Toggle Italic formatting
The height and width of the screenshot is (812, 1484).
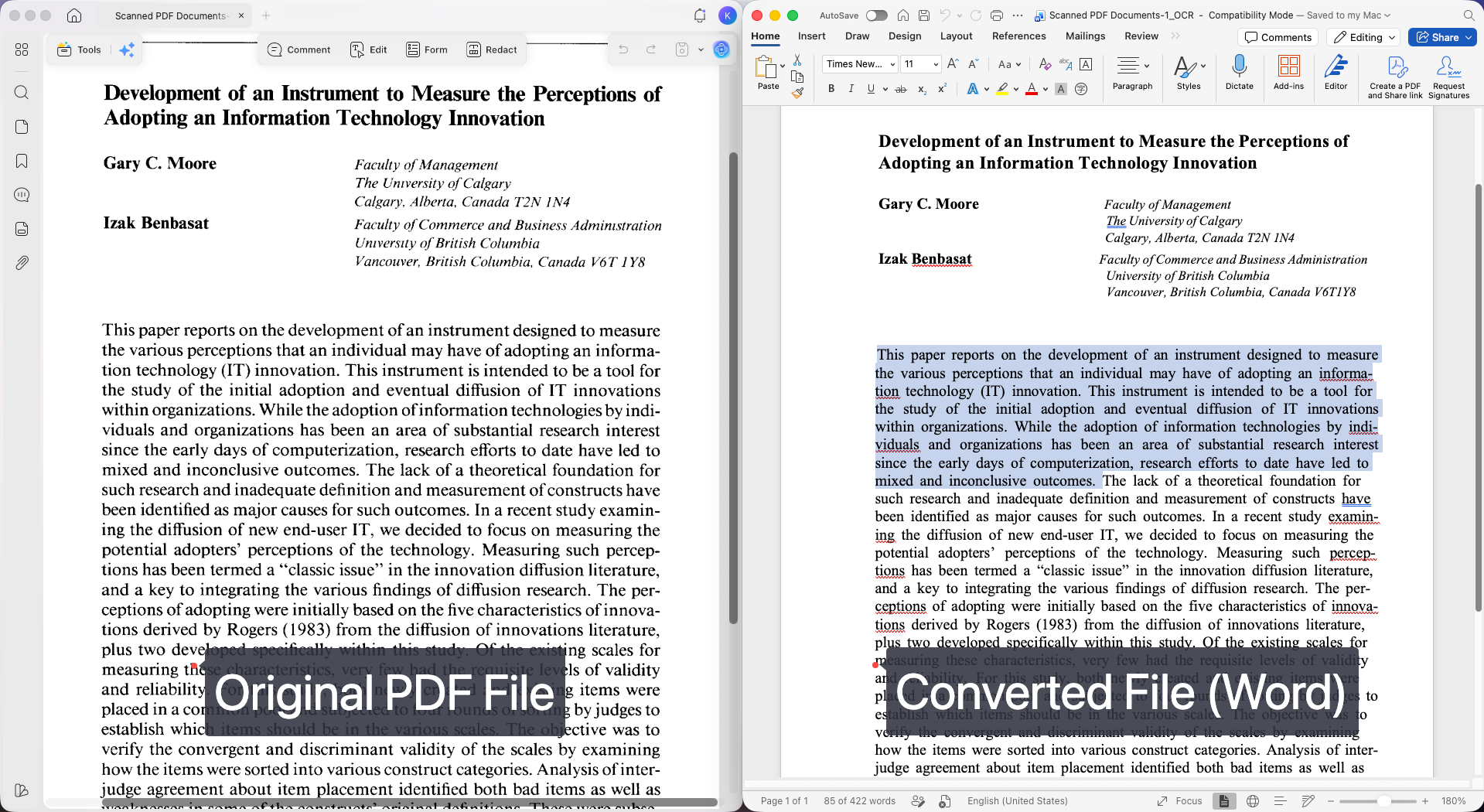coord(851,89)
